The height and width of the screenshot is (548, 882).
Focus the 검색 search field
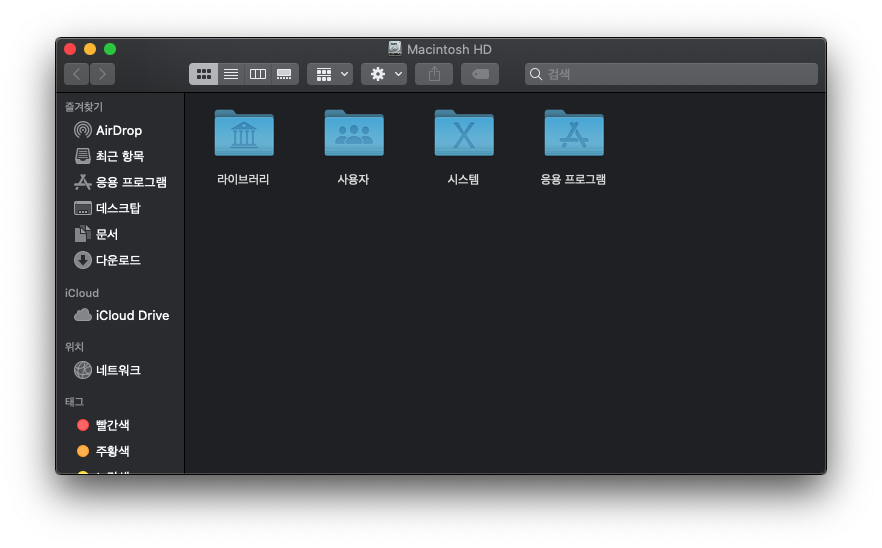[672, 74]
